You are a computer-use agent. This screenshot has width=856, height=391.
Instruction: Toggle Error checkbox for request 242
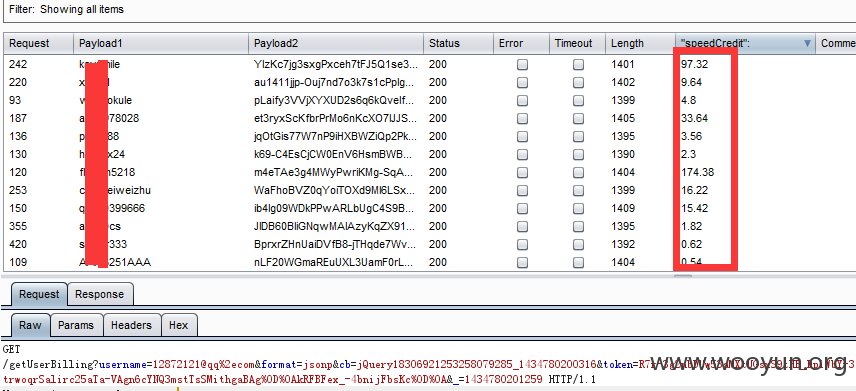522,64
